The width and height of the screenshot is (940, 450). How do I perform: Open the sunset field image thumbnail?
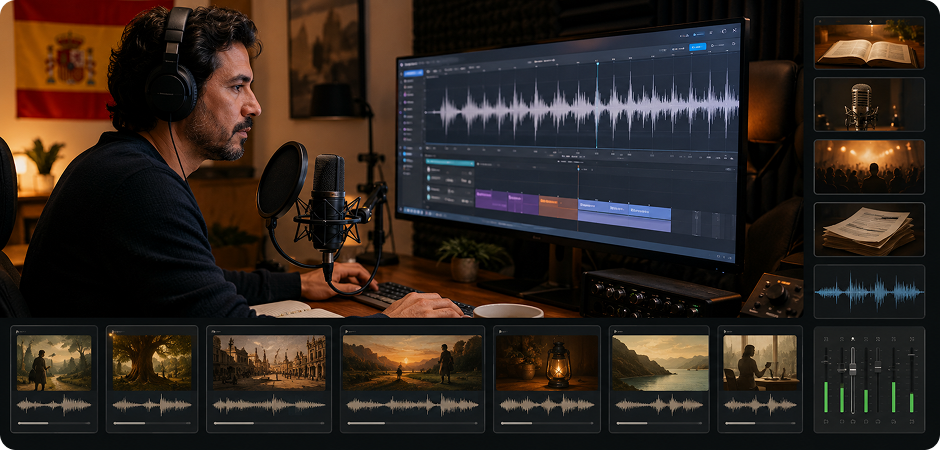[412, 363]
